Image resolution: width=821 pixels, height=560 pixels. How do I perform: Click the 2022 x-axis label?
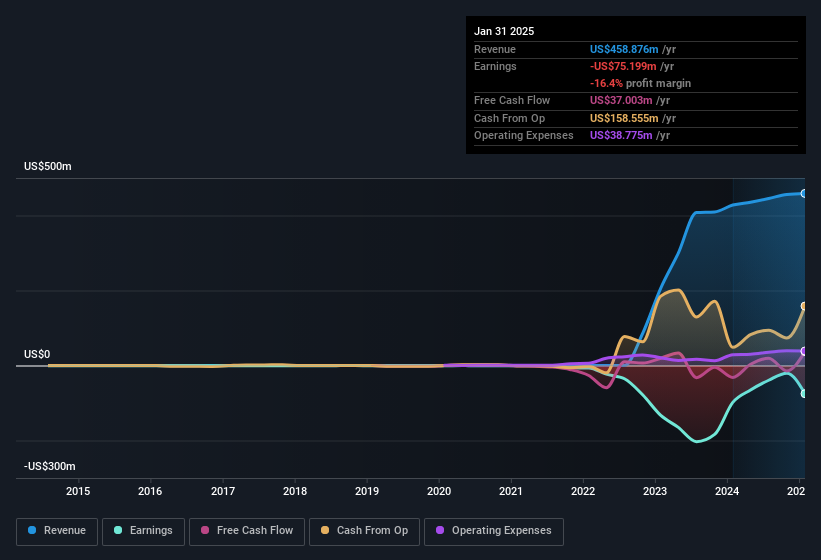(583, 491)
